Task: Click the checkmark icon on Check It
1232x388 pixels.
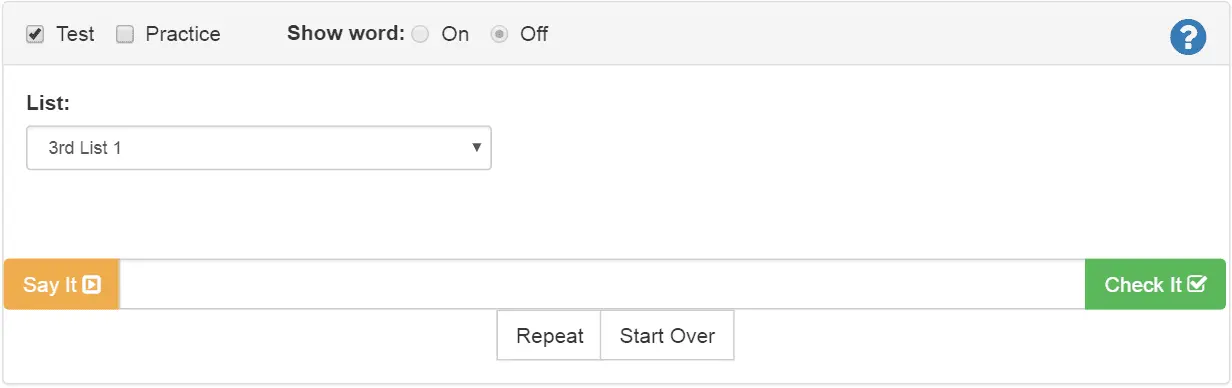Action: pyautogui.click(x=1197, y=284)
